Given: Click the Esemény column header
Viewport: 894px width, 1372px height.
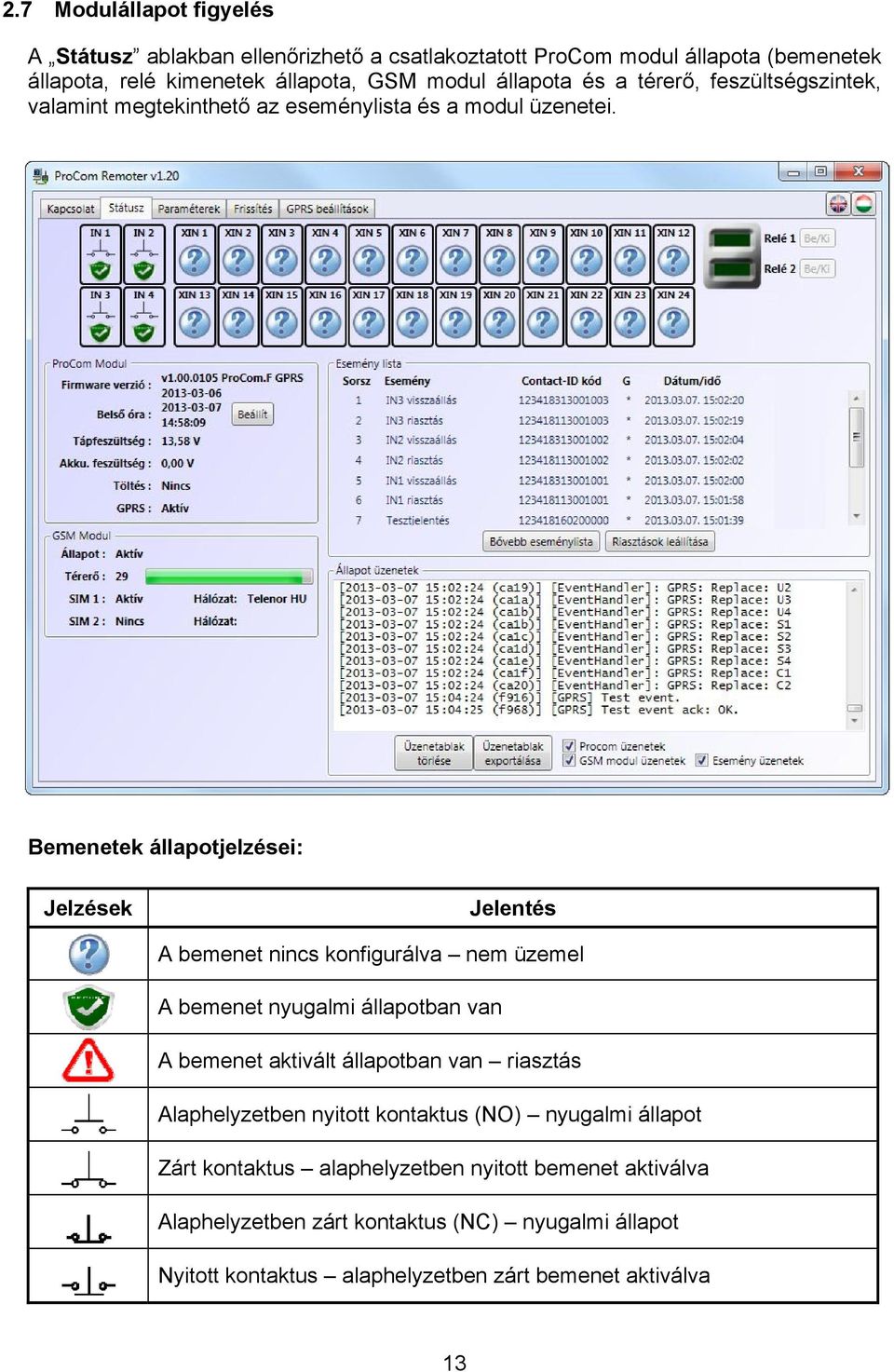Looking at the screenshot, I should tap(407, 381).
